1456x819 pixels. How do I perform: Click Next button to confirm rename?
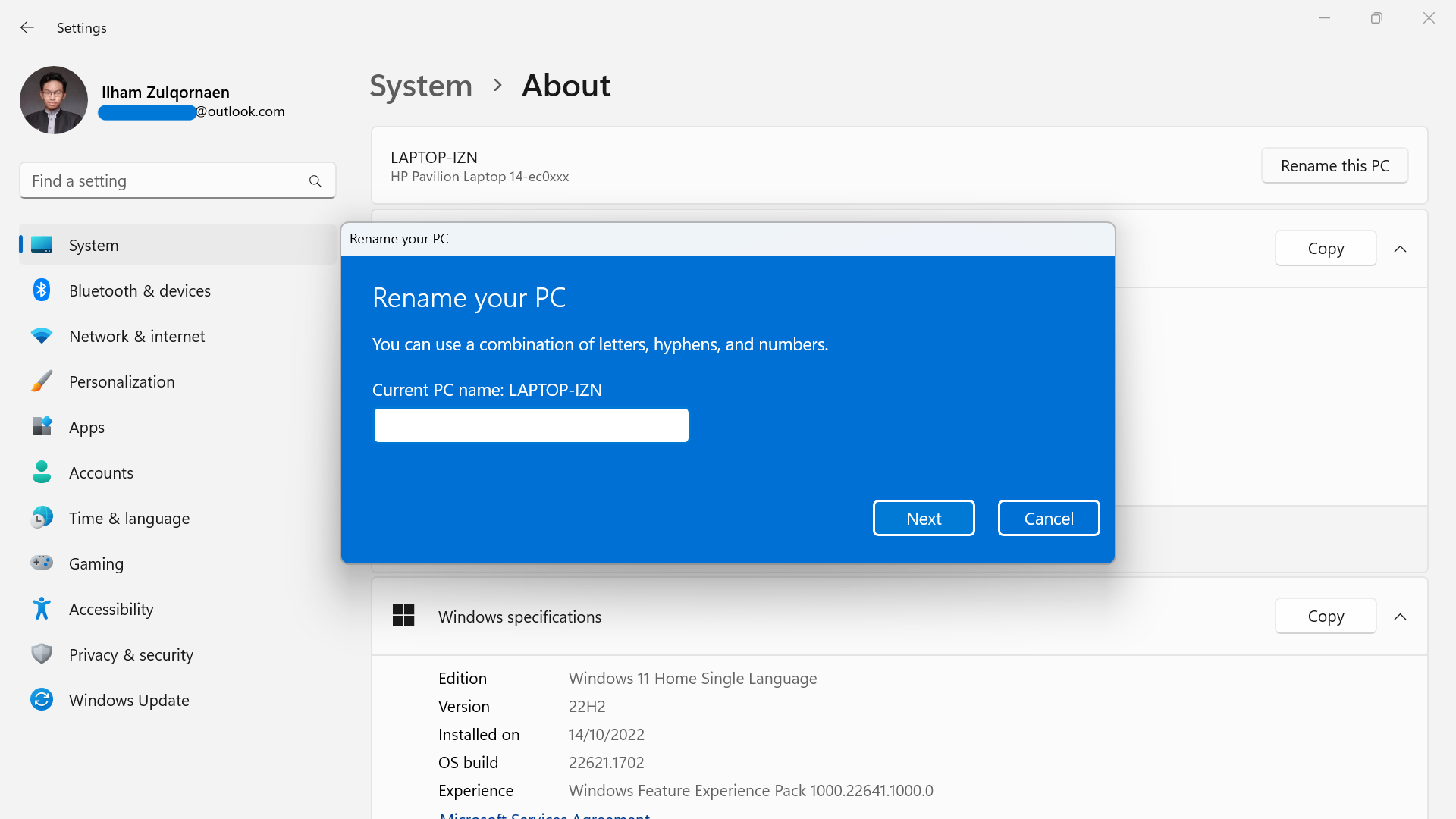point(924,518)
